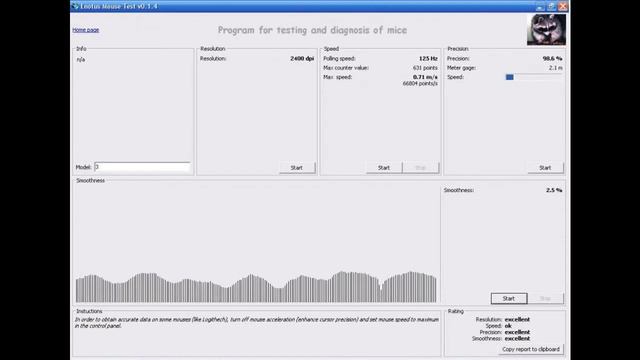Screen dimensions: 640x360
Task: Click the 2.1 m meter gage value
Action: pyautogui.click(x=556, y=68)
